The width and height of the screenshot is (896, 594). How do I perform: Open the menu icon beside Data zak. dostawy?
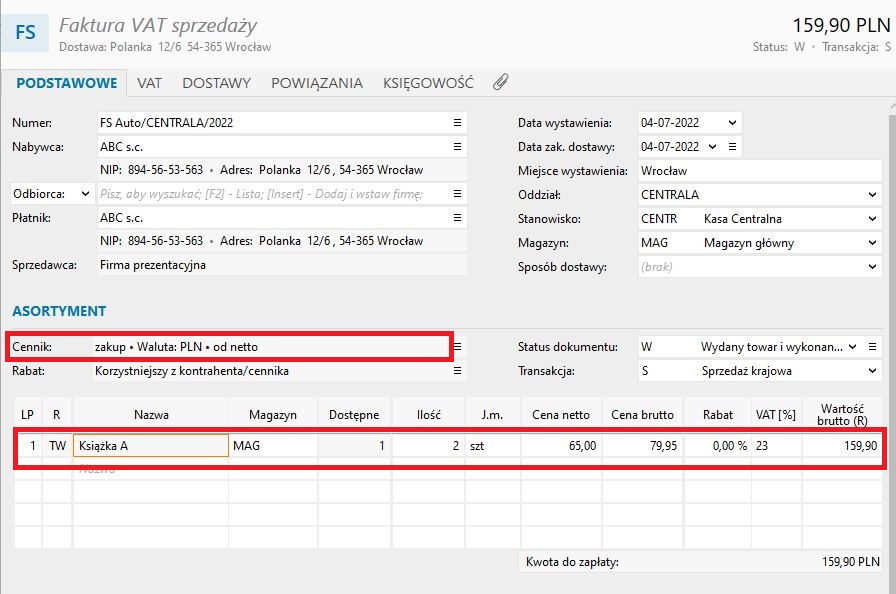coord(733,147)
